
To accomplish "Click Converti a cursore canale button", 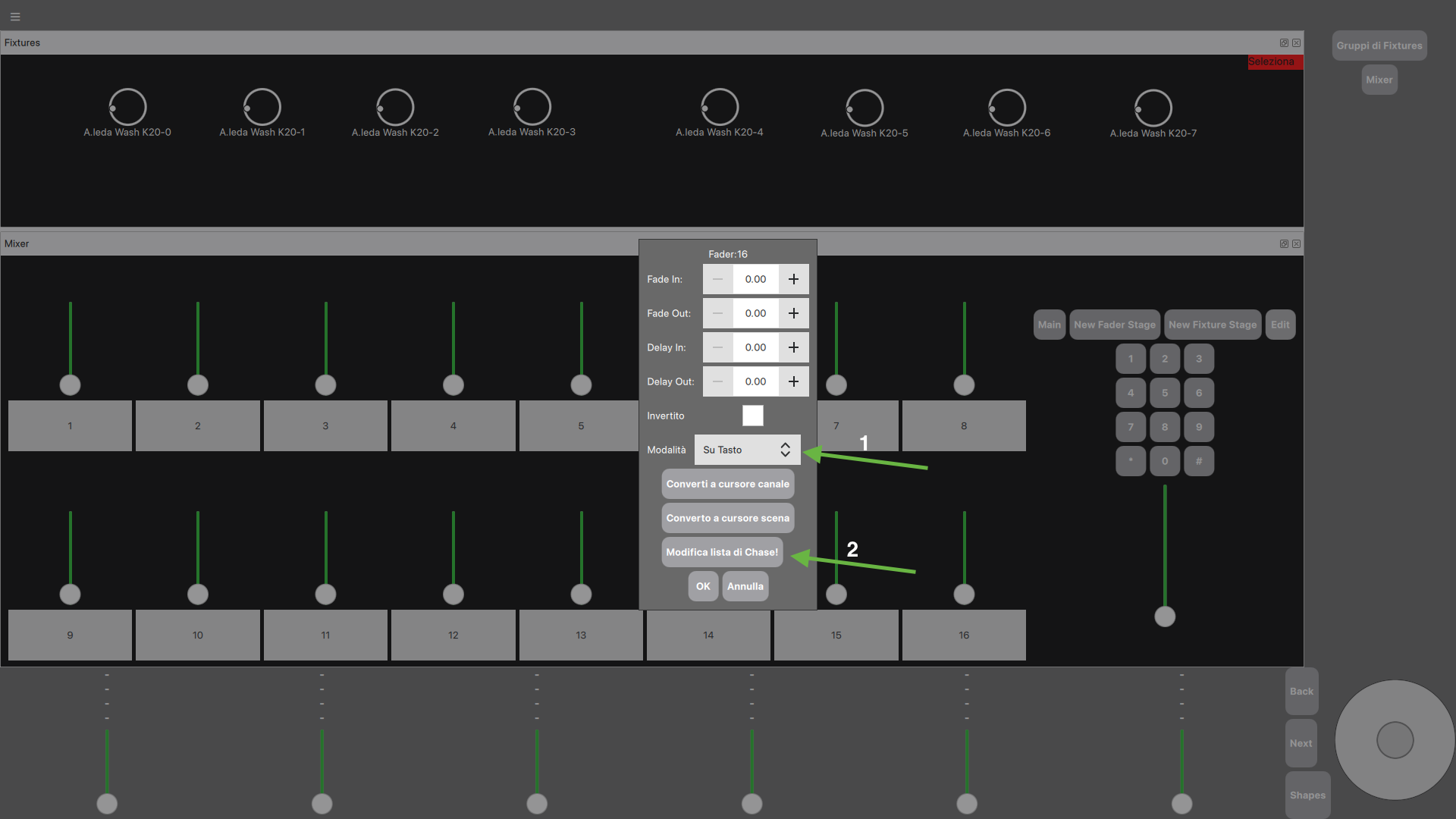I will [x=728, y=484].
